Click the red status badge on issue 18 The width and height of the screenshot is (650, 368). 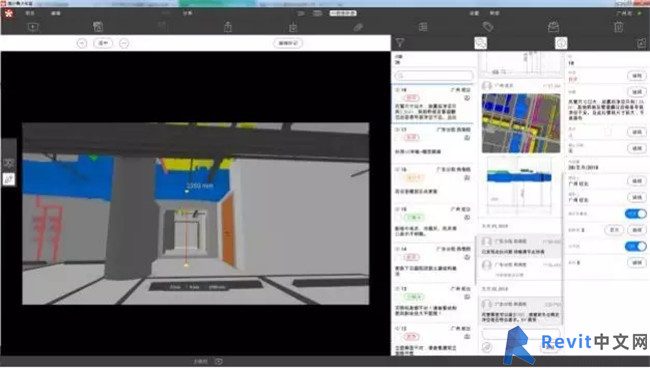(x=412, y=98)
